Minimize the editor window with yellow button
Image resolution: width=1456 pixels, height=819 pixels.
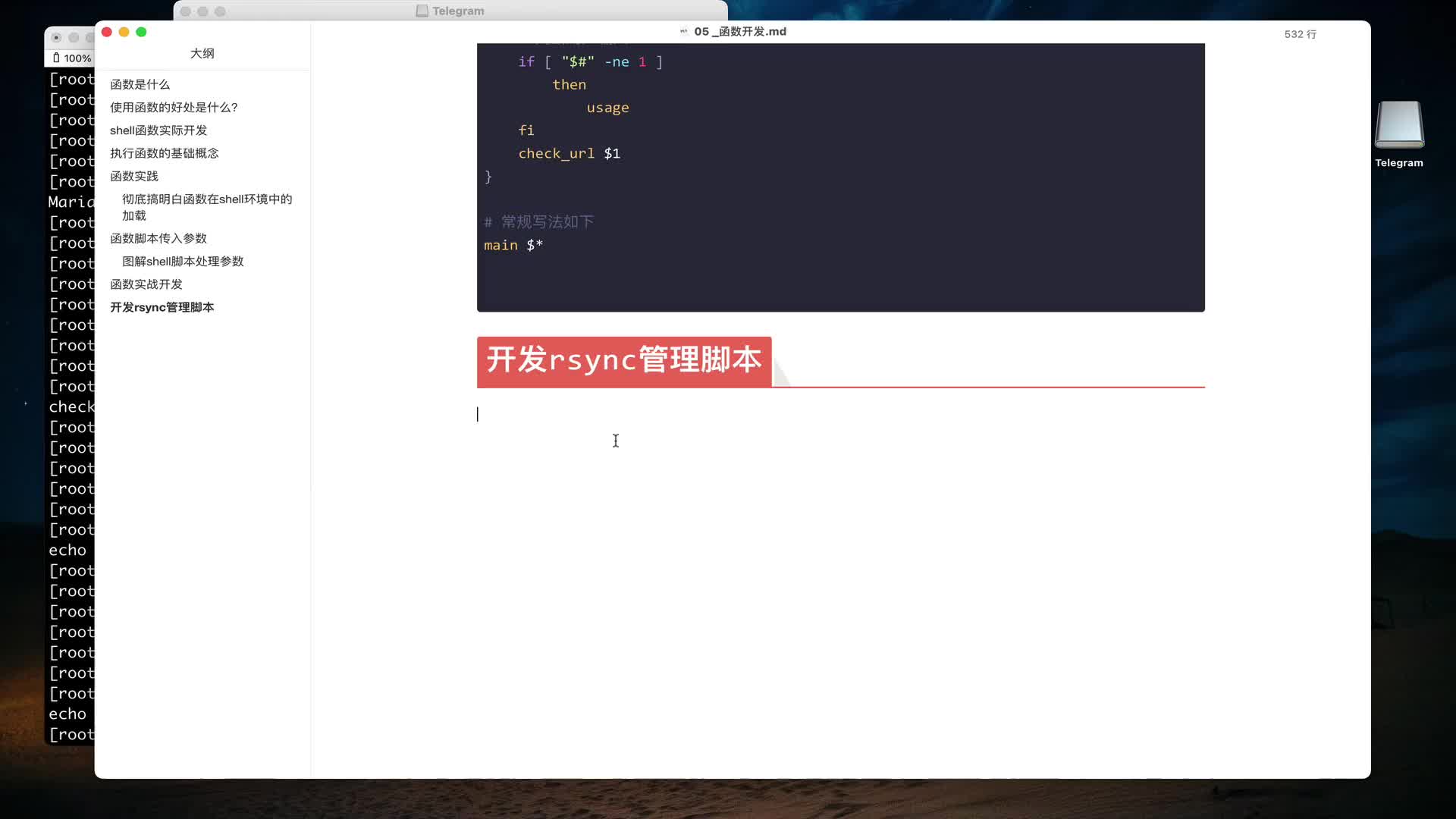(x=124, y=32)
